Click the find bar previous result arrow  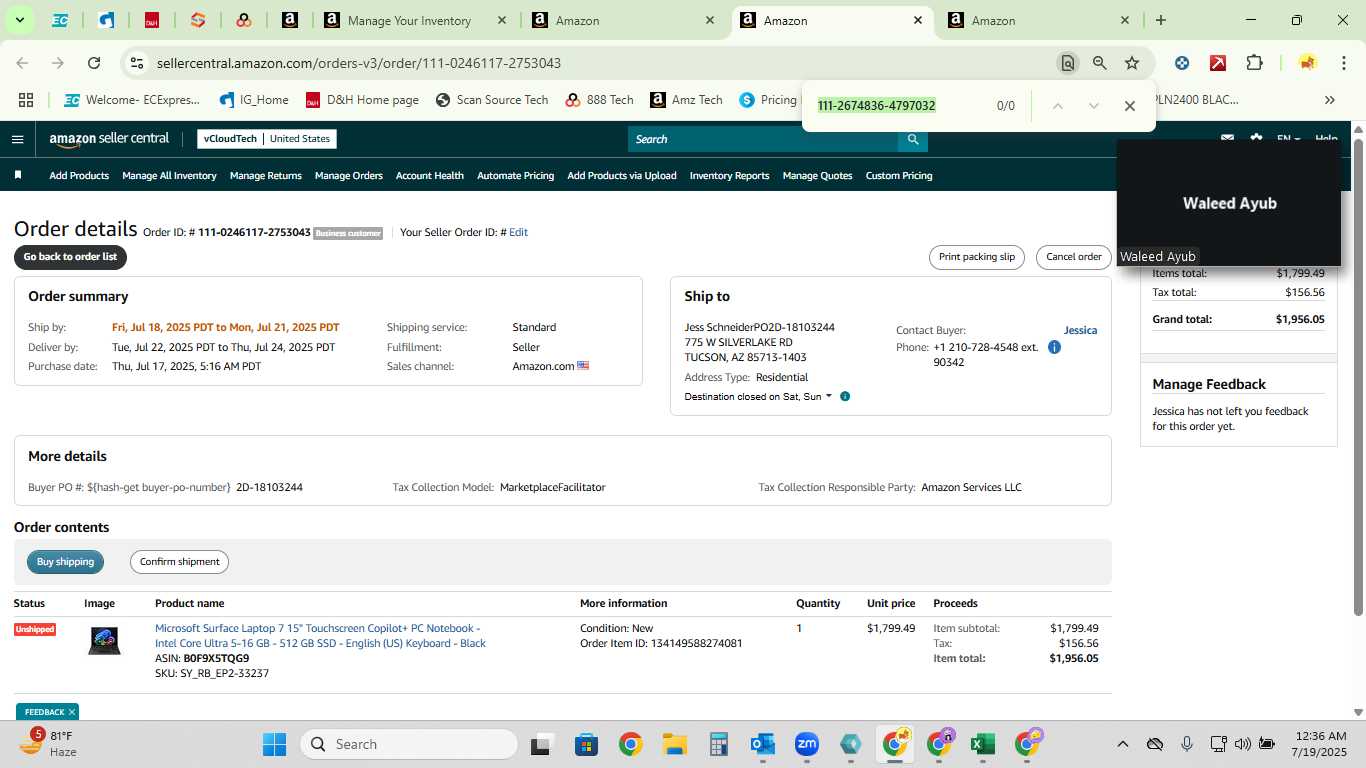pos(1058,106)
